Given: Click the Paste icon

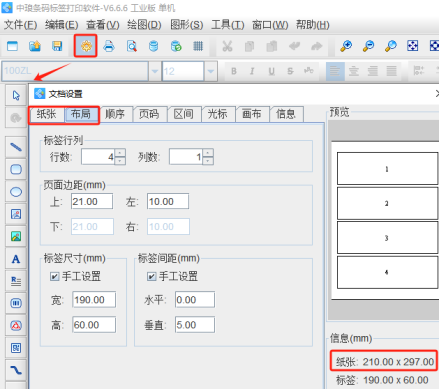Looking at the screenshot, I should [272, 46].
